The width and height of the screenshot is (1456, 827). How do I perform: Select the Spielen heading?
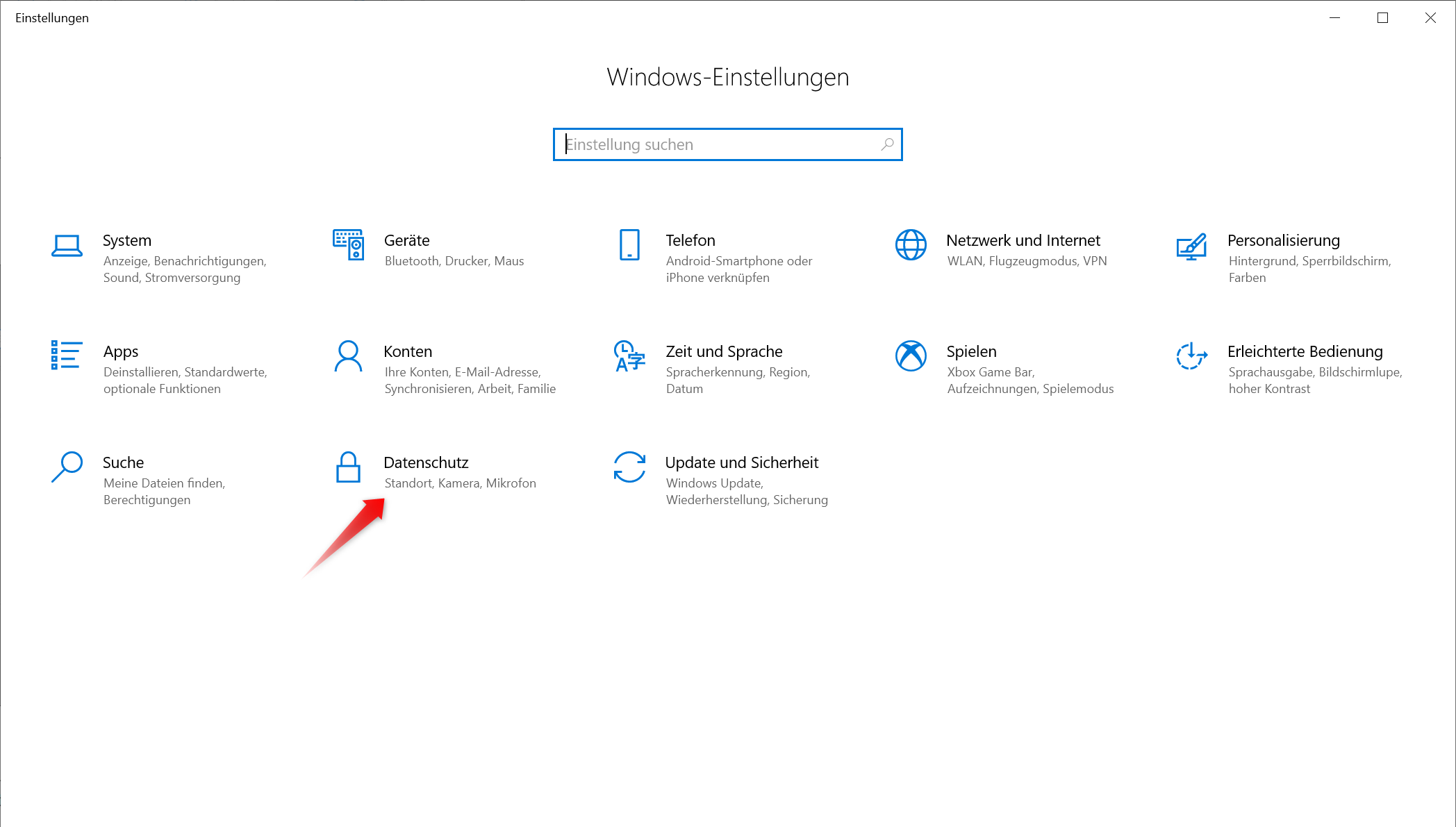(x=971, y=352)
